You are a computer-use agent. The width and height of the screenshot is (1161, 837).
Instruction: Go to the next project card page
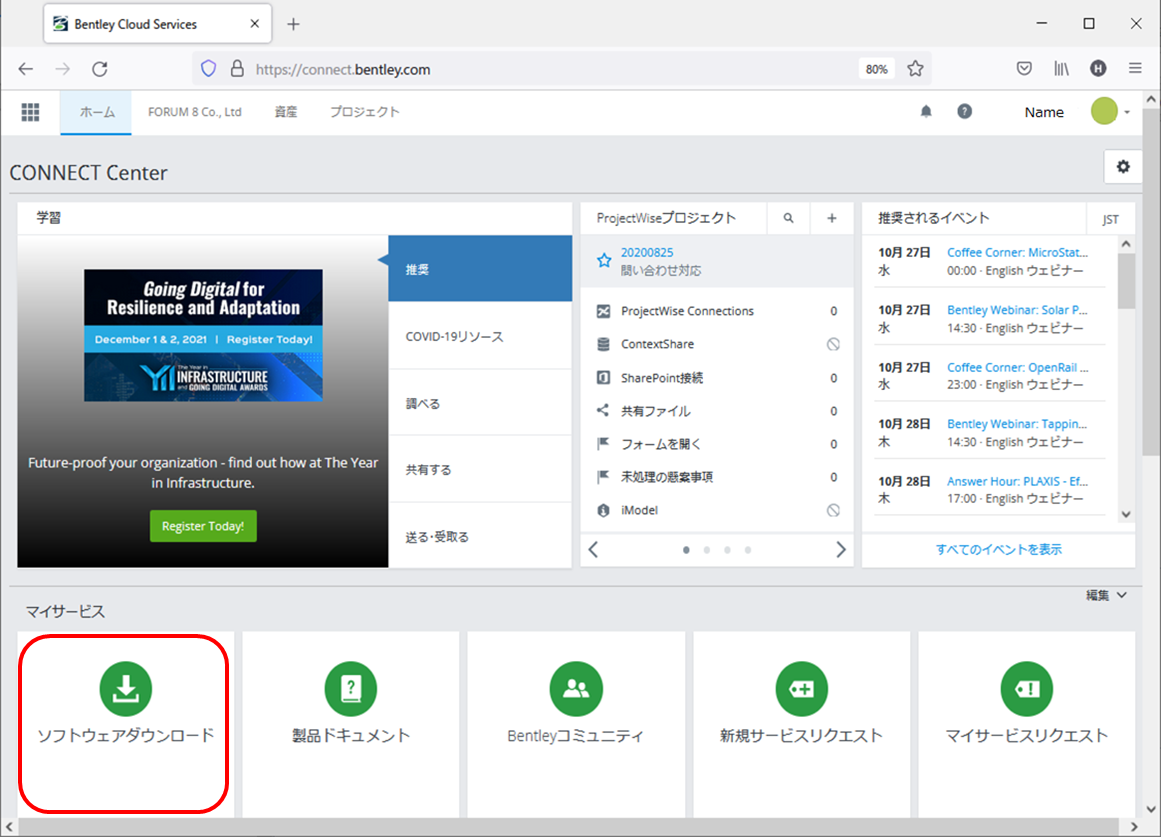(x=840, y=550)
